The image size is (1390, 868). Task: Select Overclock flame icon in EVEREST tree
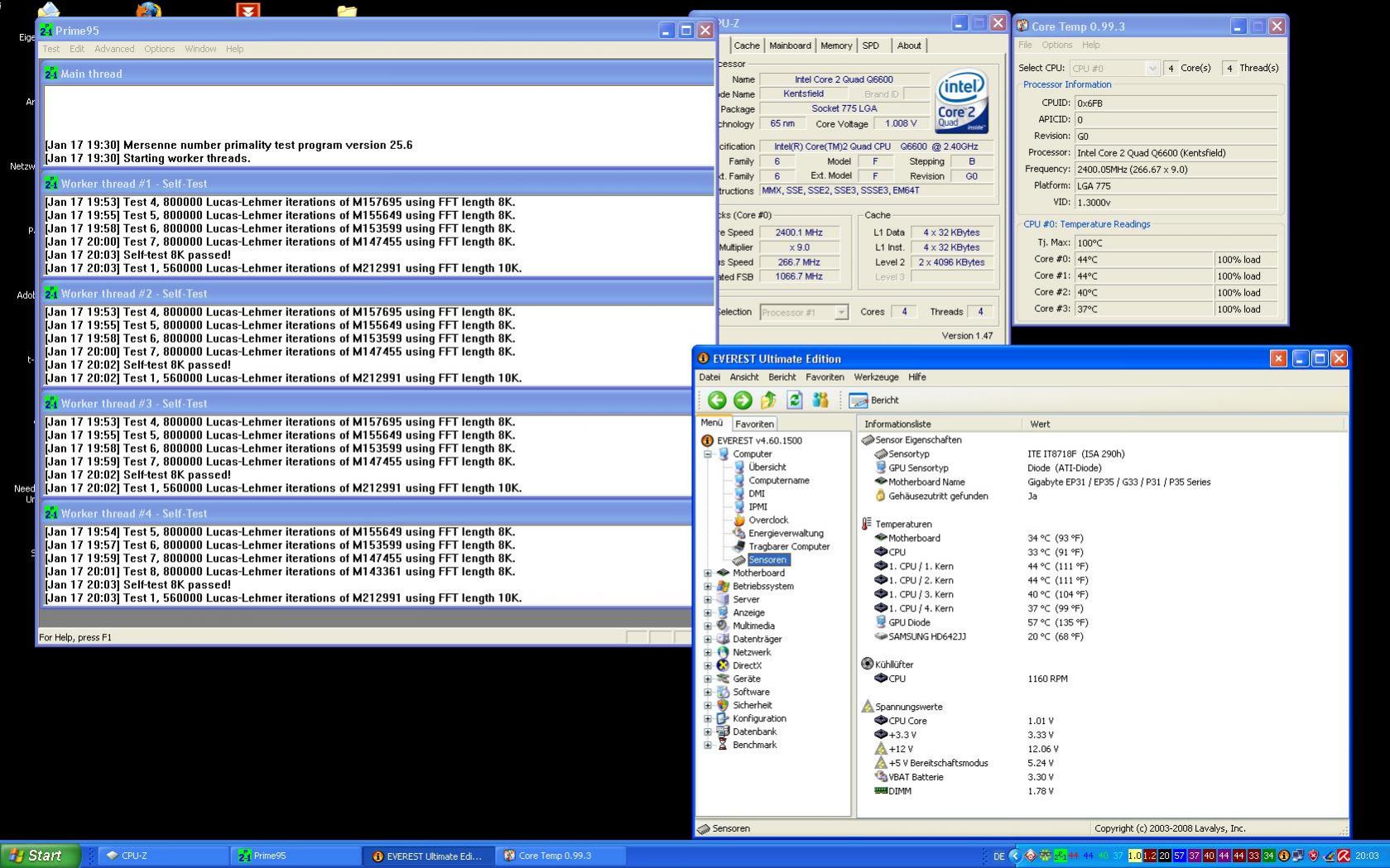click(739, 520)
